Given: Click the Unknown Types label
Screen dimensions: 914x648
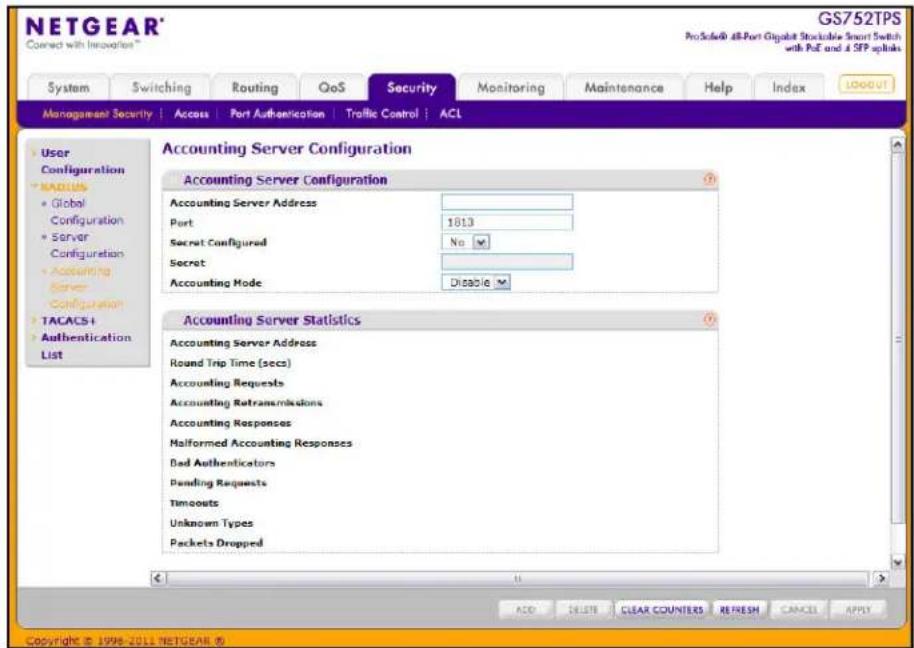Looking at the screenshot, I should click(211, 523).
